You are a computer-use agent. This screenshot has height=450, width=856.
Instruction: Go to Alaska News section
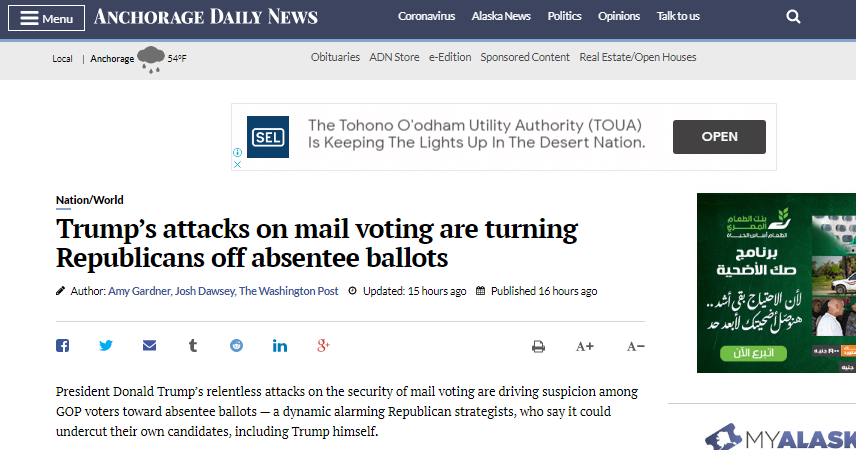pos(501,16)
